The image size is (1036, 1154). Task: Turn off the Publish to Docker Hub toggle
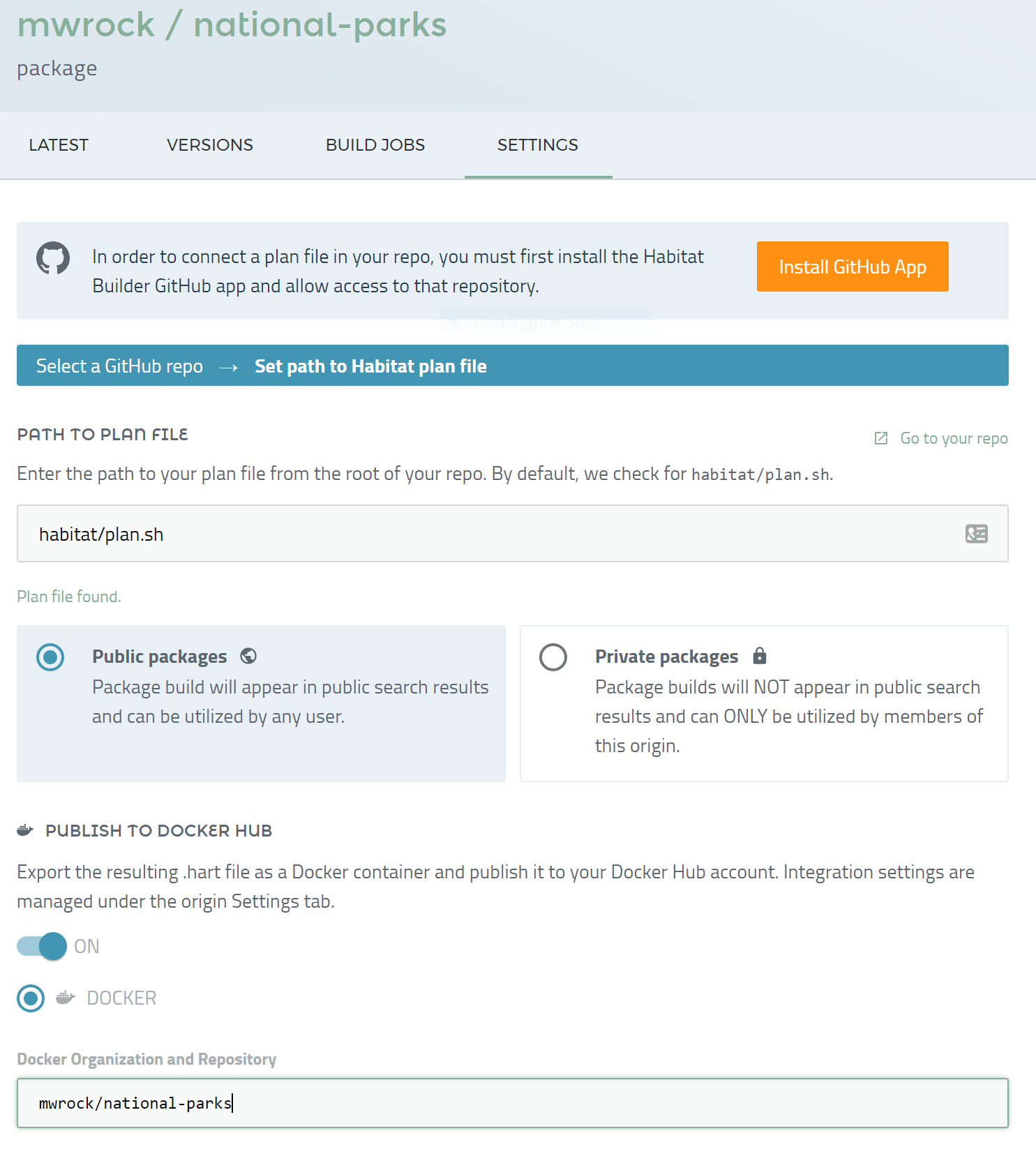[42, 947]
